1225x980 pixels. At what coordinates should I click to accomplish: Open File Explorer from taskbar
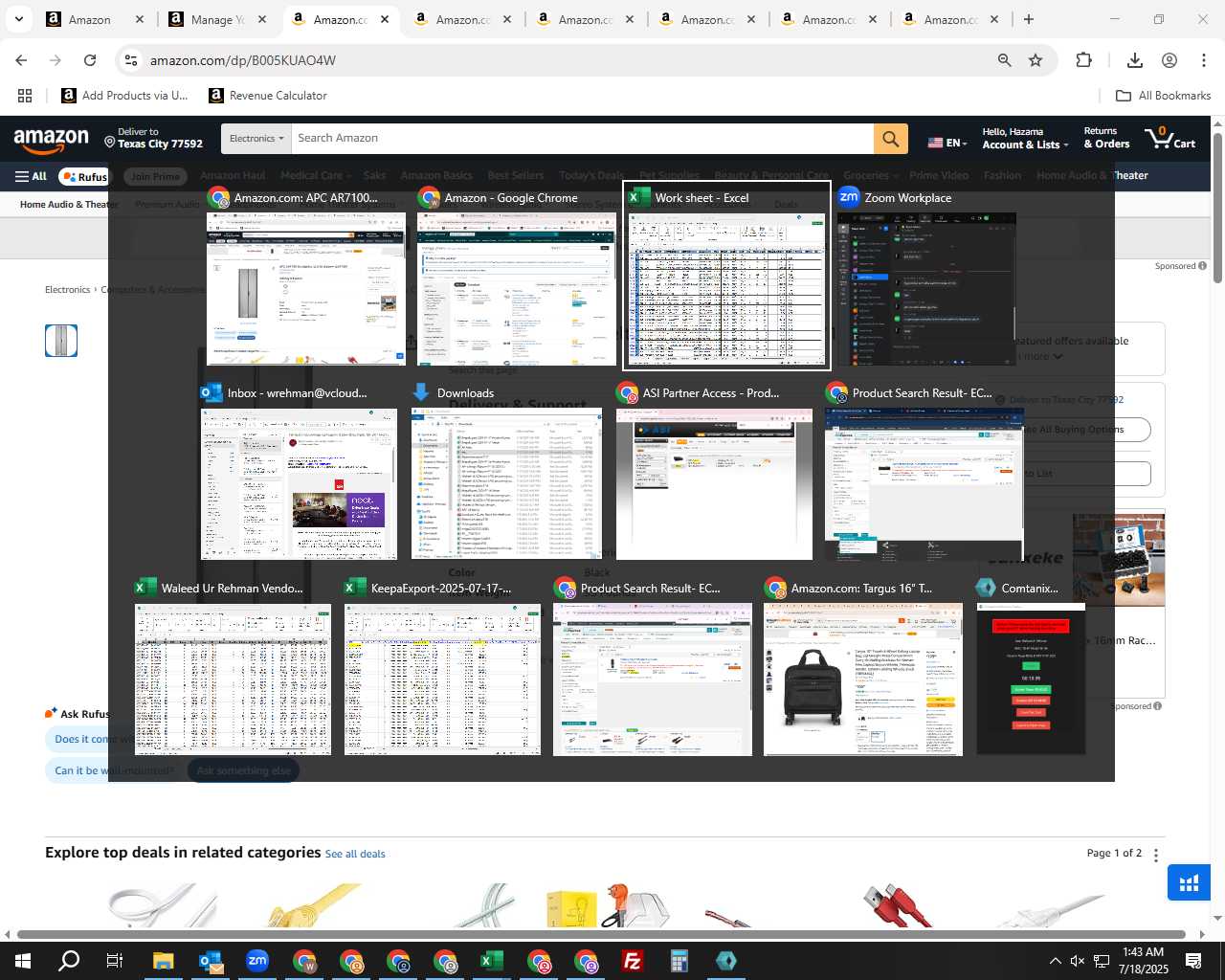tap(164, 961)
